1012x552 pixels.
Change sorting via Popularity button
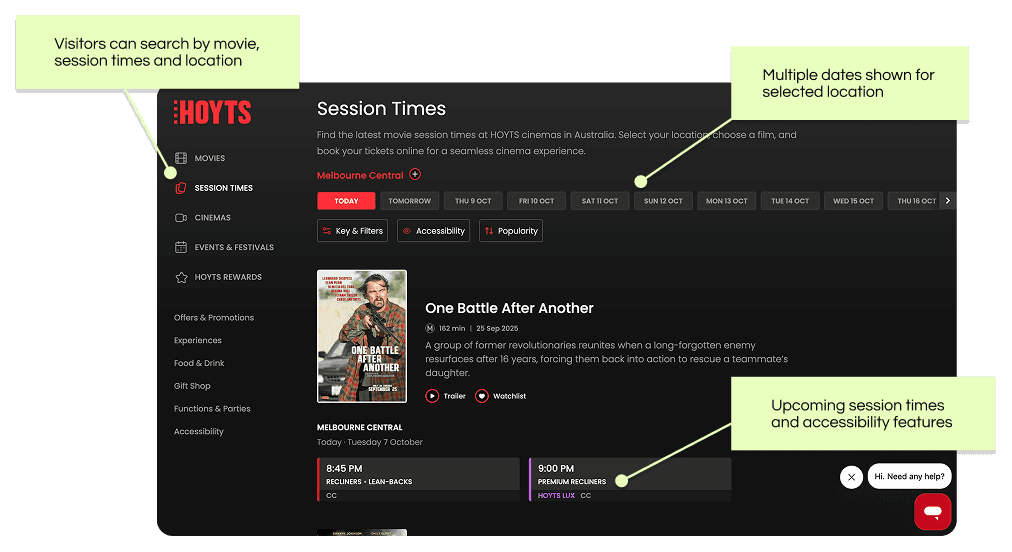[511, 230]
